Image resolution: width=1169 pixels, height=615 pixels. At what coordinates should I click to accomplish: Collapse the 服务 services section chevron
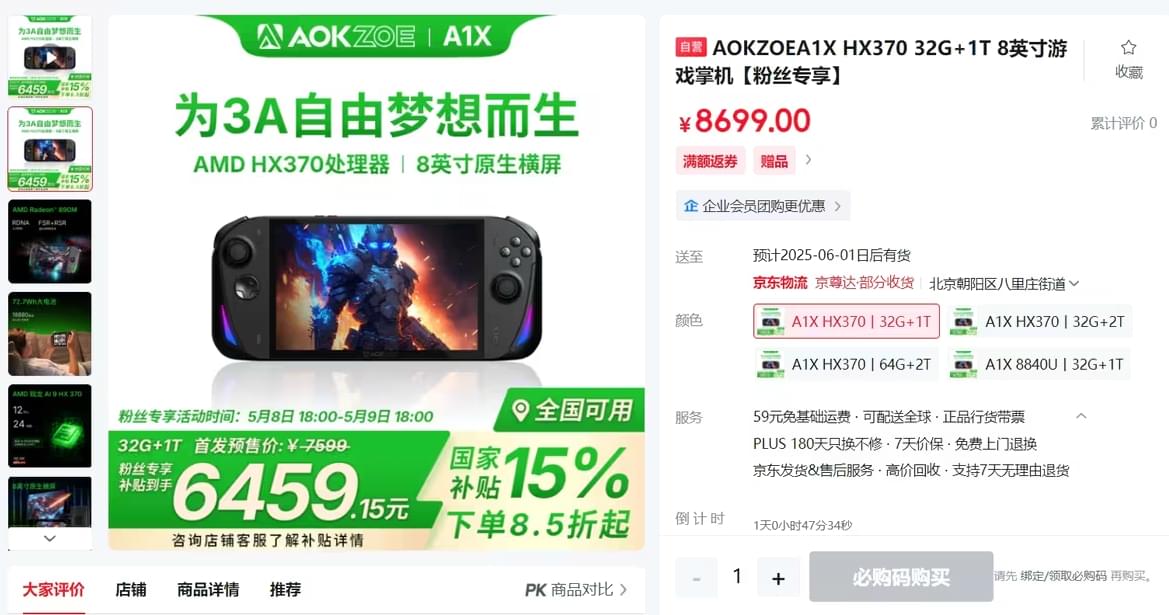pyautogui.click(x=1081, y=416)
